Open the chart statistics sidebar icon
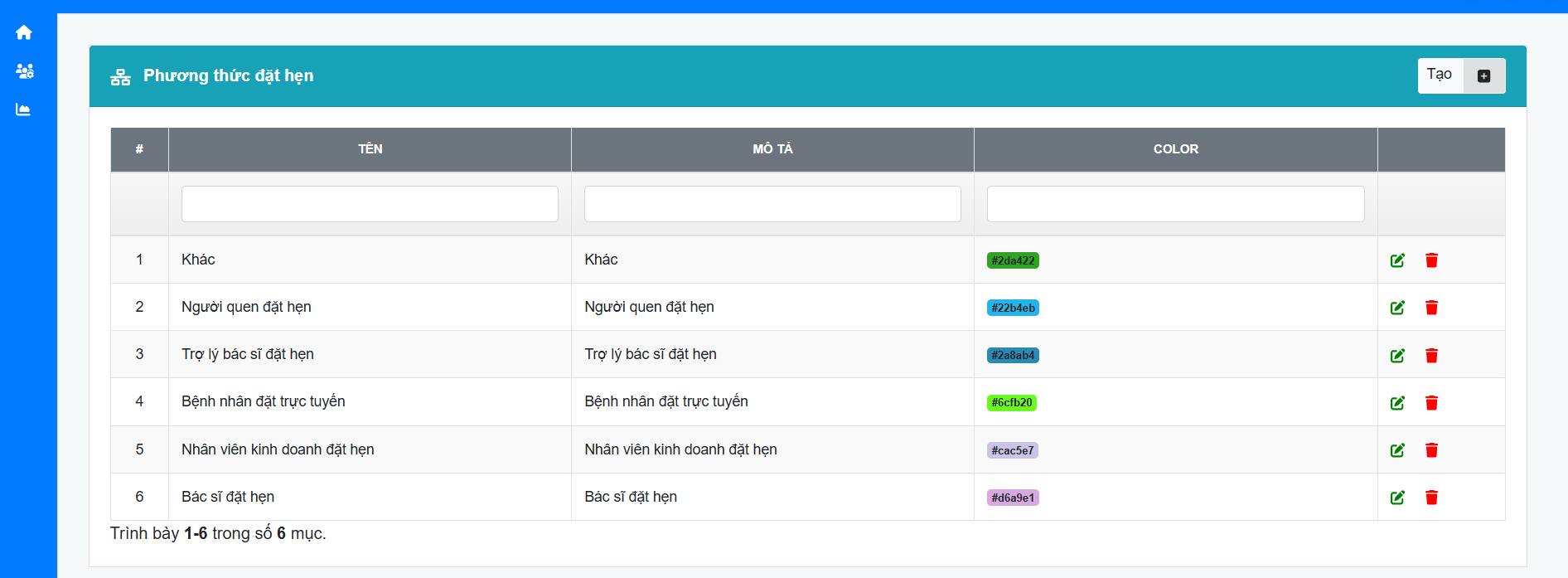Screen dimensions: 1568x578 (24, 109)
